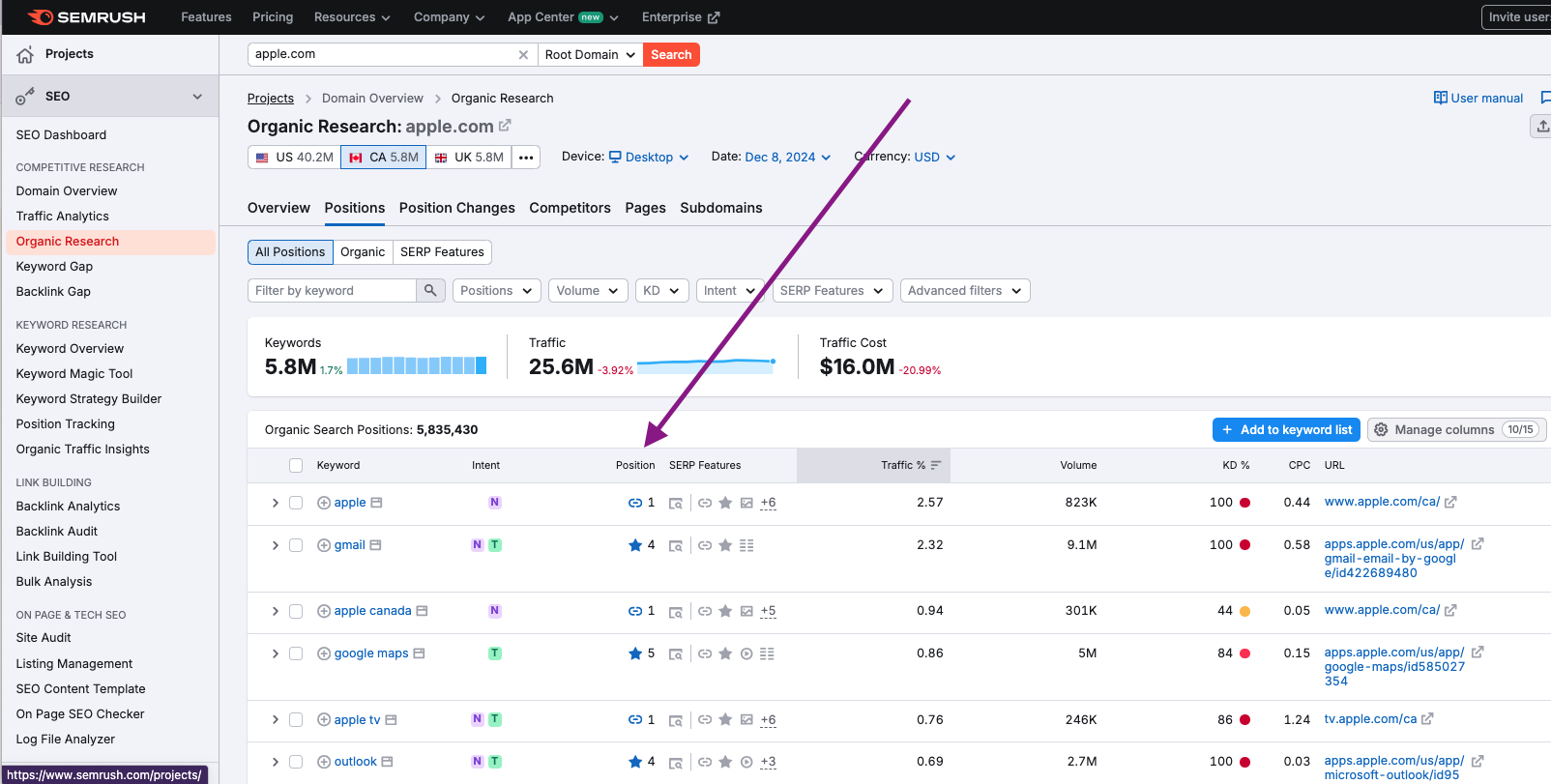Viewport: 1551px width, 784px height.
Task: Click the Semrush logo
Action: pyautogui.click(x=86, y=17)
